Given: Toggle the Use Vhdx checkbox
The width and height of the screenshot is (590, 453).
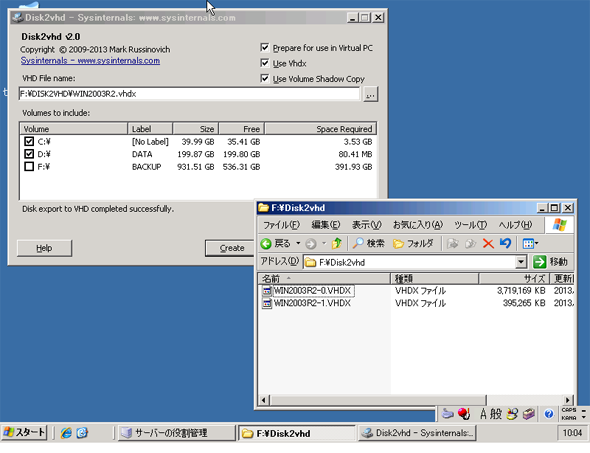Looking at the screenshot, I should point(265,63).
